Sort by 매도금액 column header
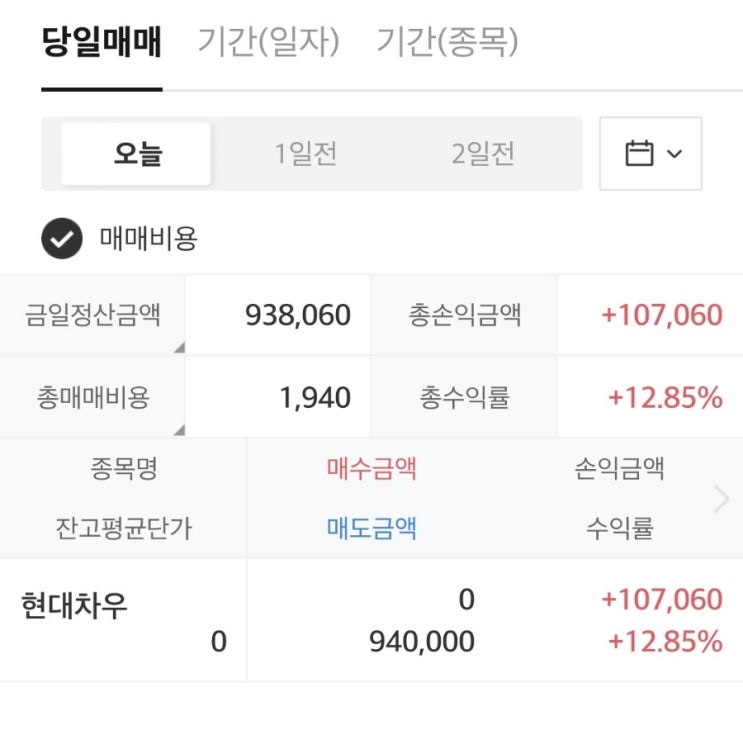Screen dimensions: 743x744 coord(371,528)
